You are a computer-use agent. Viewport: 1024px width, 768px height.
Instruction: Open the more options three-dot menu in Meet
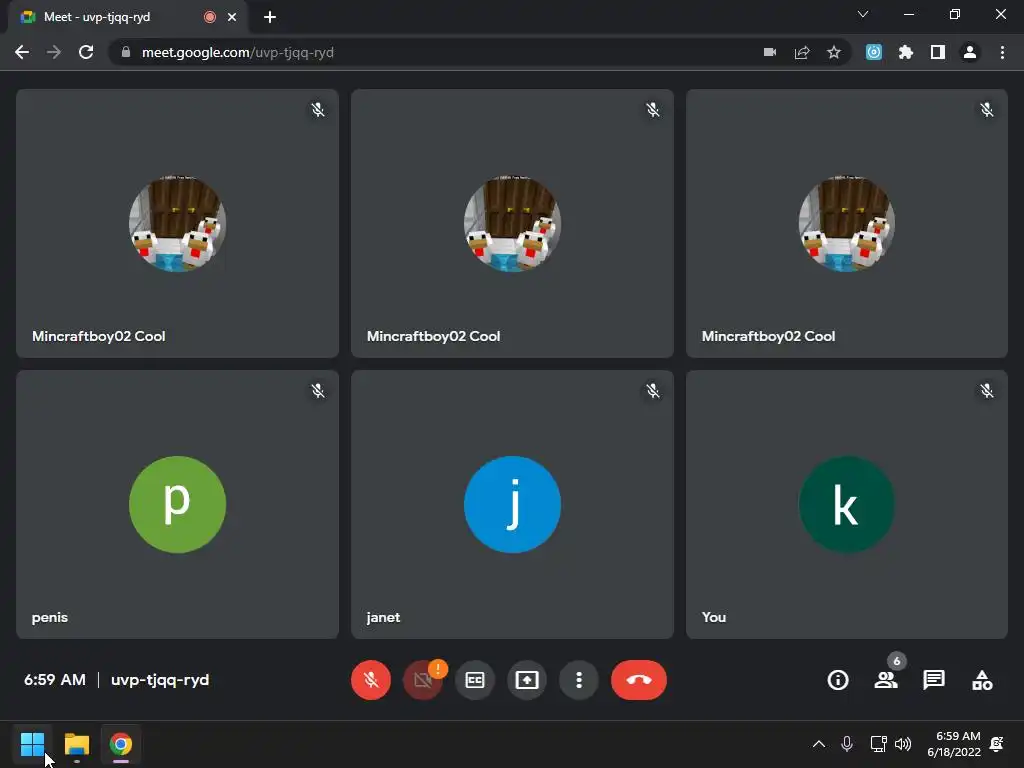(x=579, y=680)
